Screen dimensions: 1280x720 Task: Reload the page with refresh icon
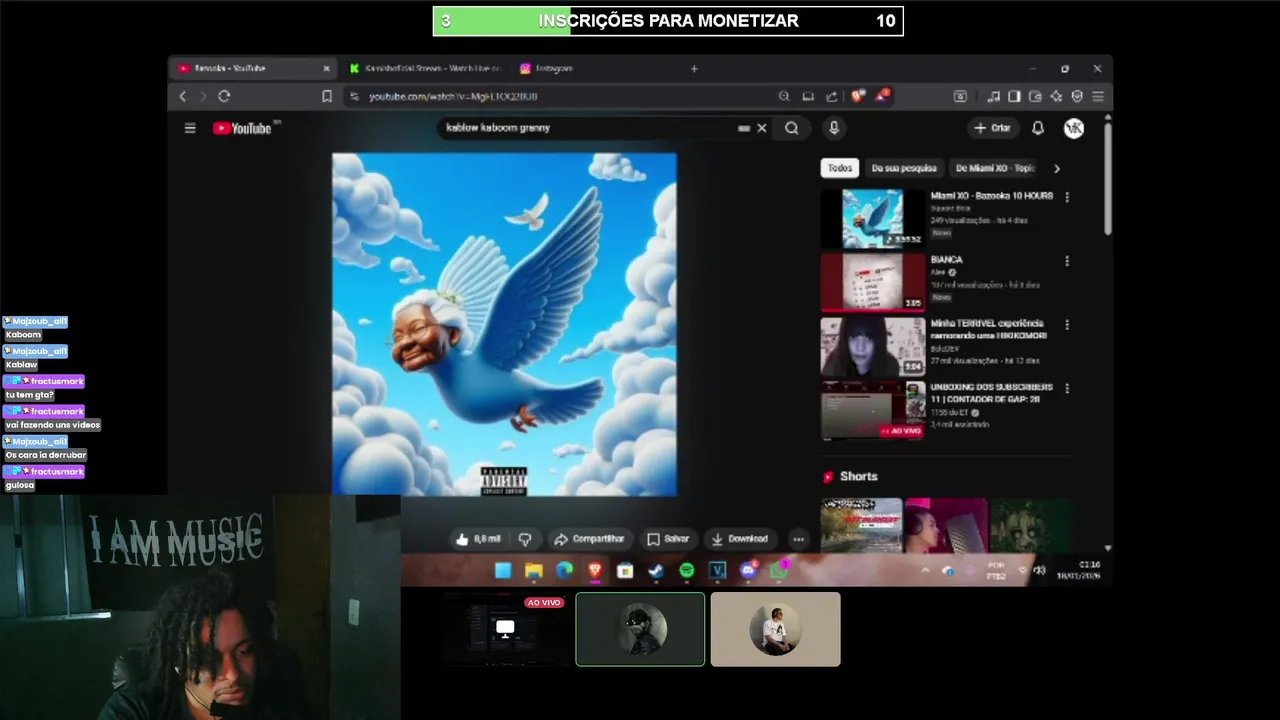click(x=224, y=96)
